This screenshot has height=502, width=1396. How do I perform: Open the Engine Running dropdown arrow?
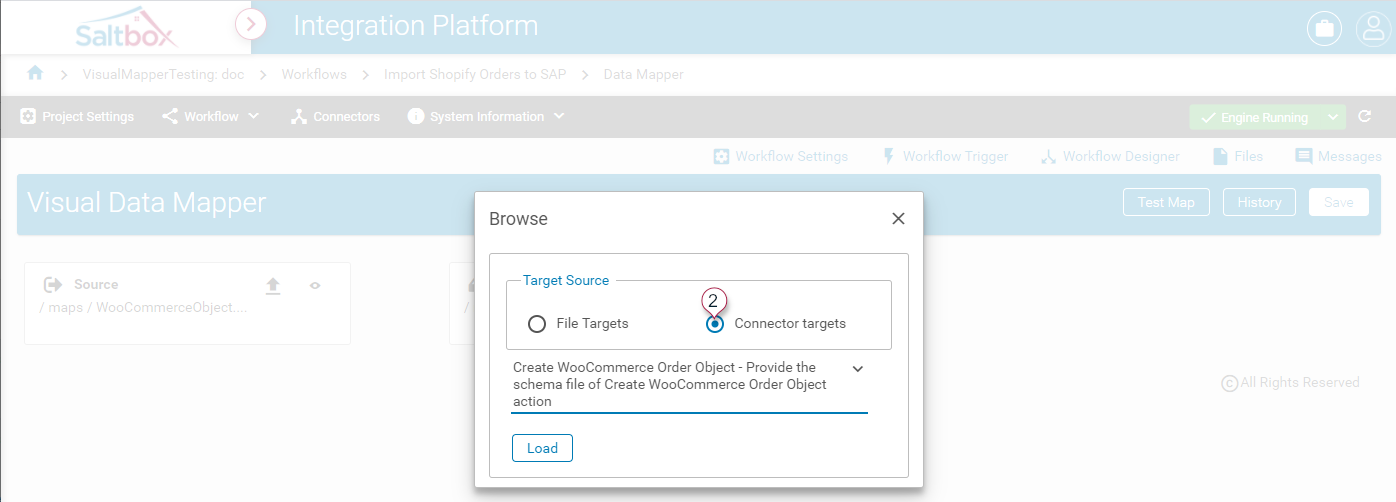coord(1332,117)
